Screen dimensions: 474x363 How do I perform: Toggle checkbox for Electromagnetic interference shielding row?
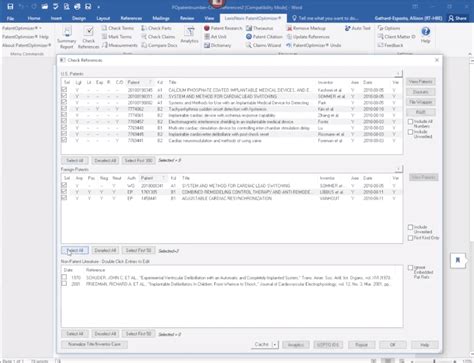click(64, 121)
